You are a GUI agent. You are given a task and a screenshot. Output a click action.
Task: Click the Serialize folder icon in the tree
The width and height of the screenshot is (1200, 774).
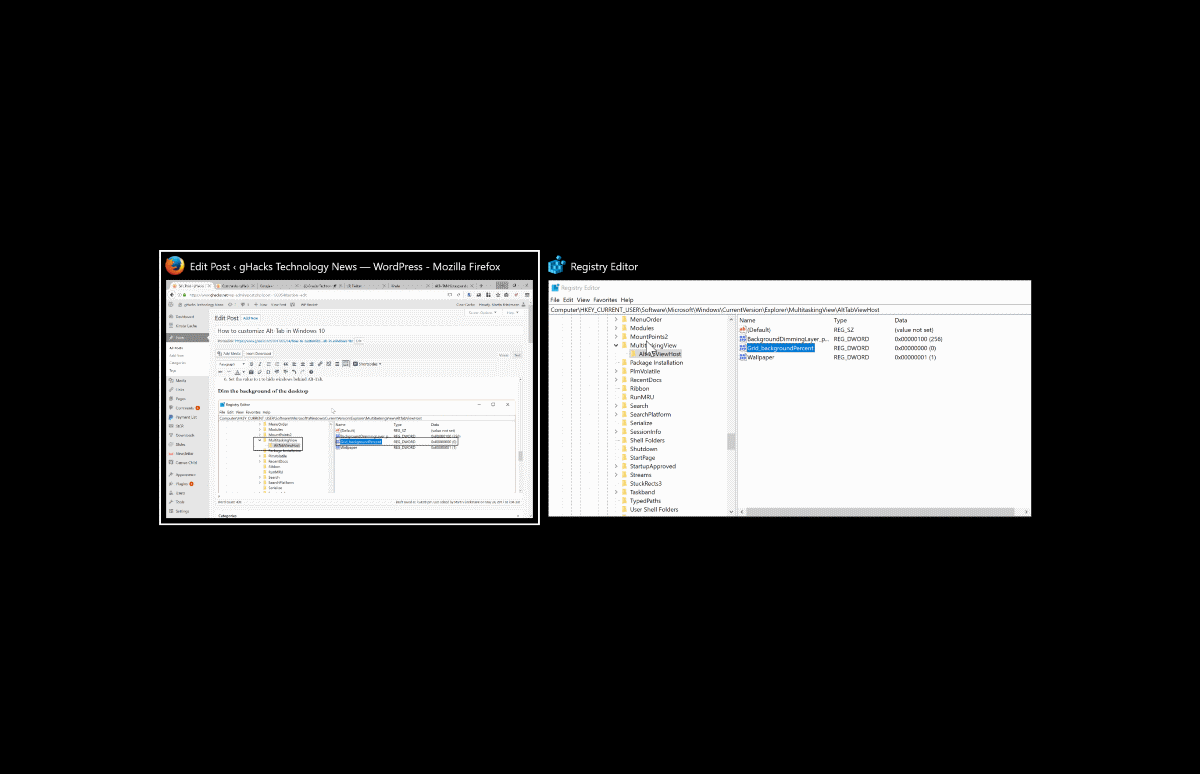click(625, 423)
